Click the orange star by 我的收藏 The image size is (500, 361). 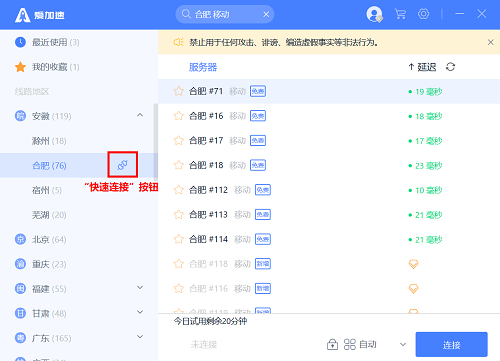pyautogui.click(x=20, y=67)
